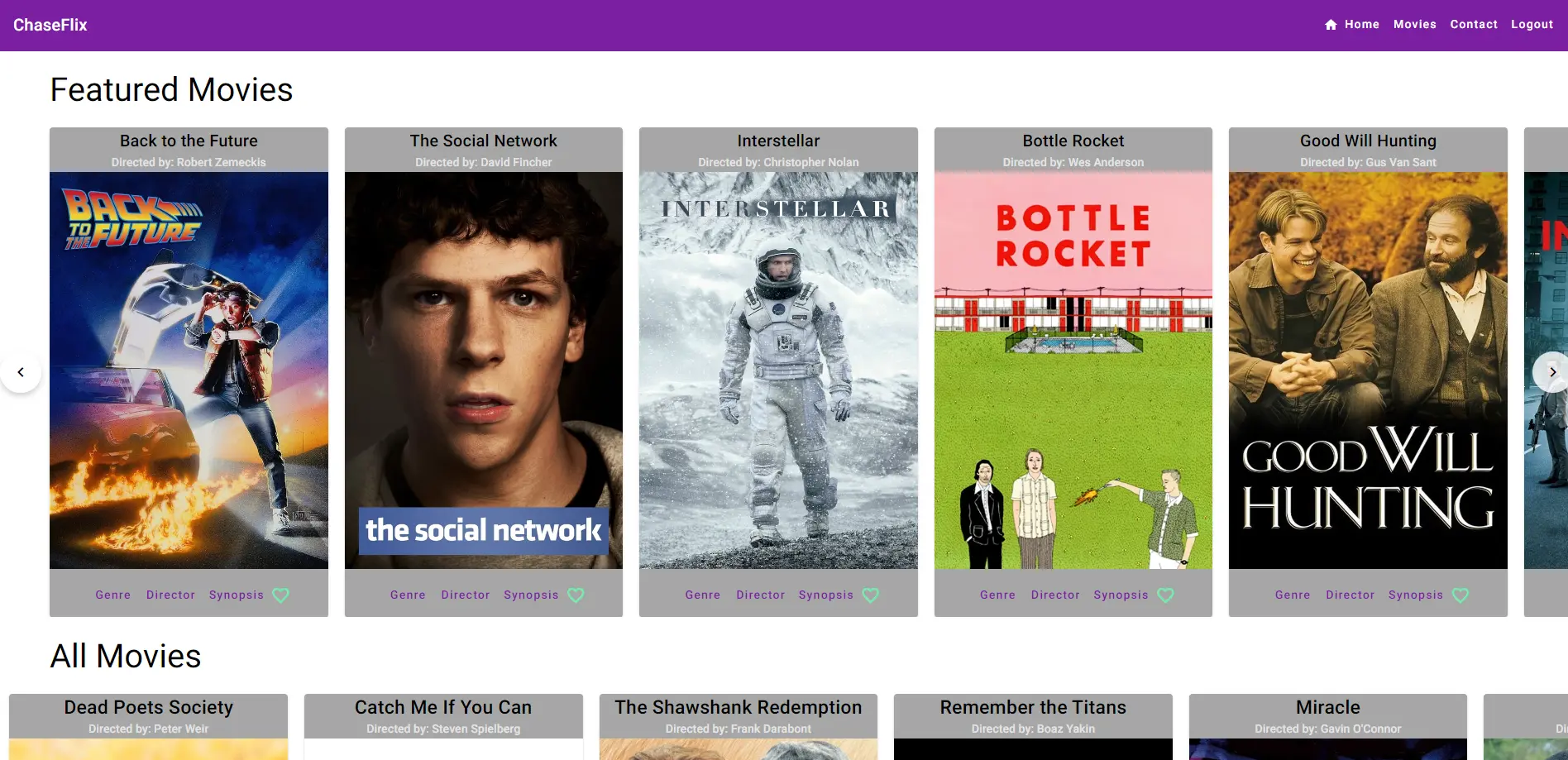Open Genre for Good Will Hunting

coord(1293,595)
